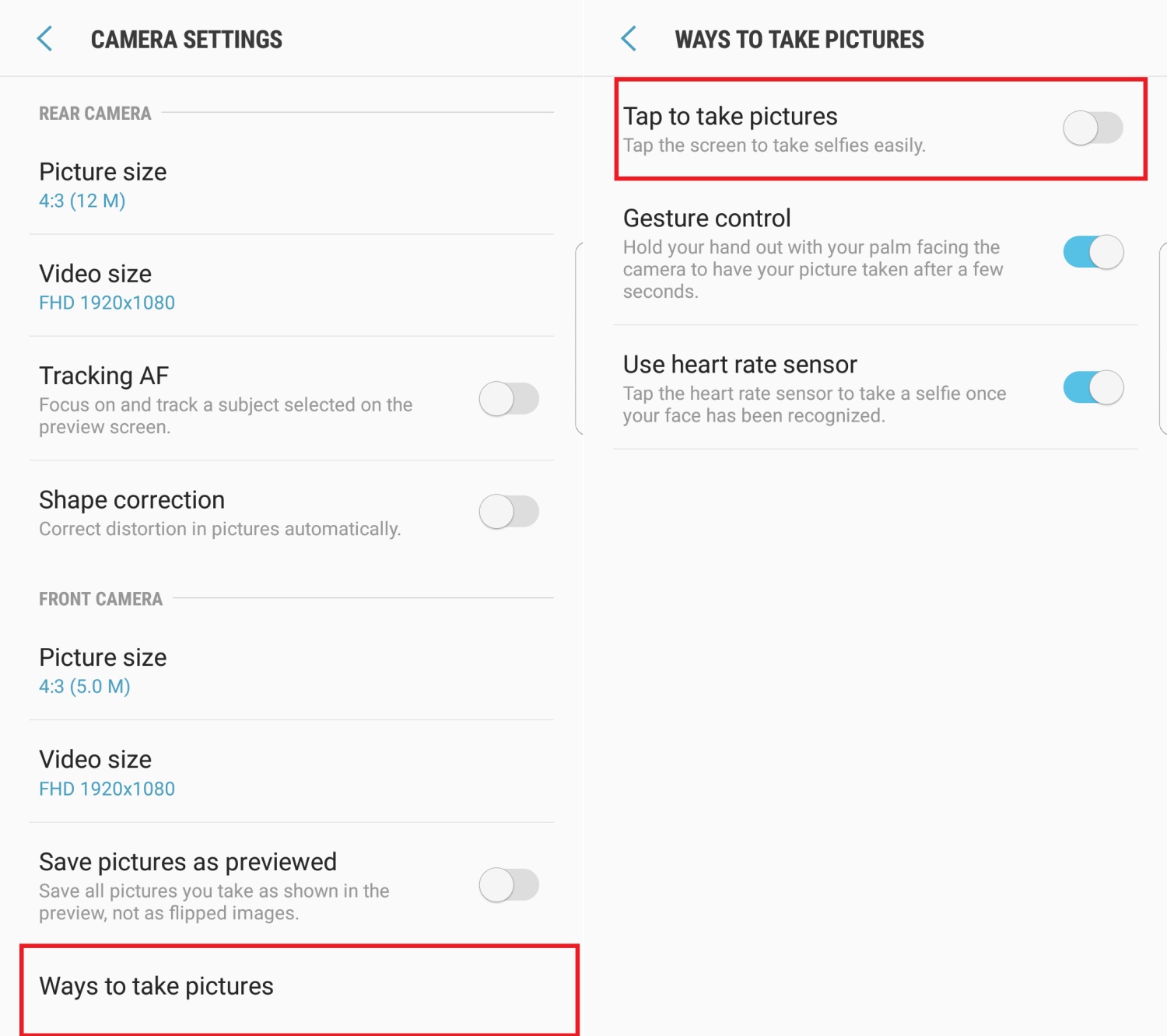Viewport: 1167px width, 1036px height.
Task: Tap the Ways to Take Pictures title
Action: coord(799,40)
